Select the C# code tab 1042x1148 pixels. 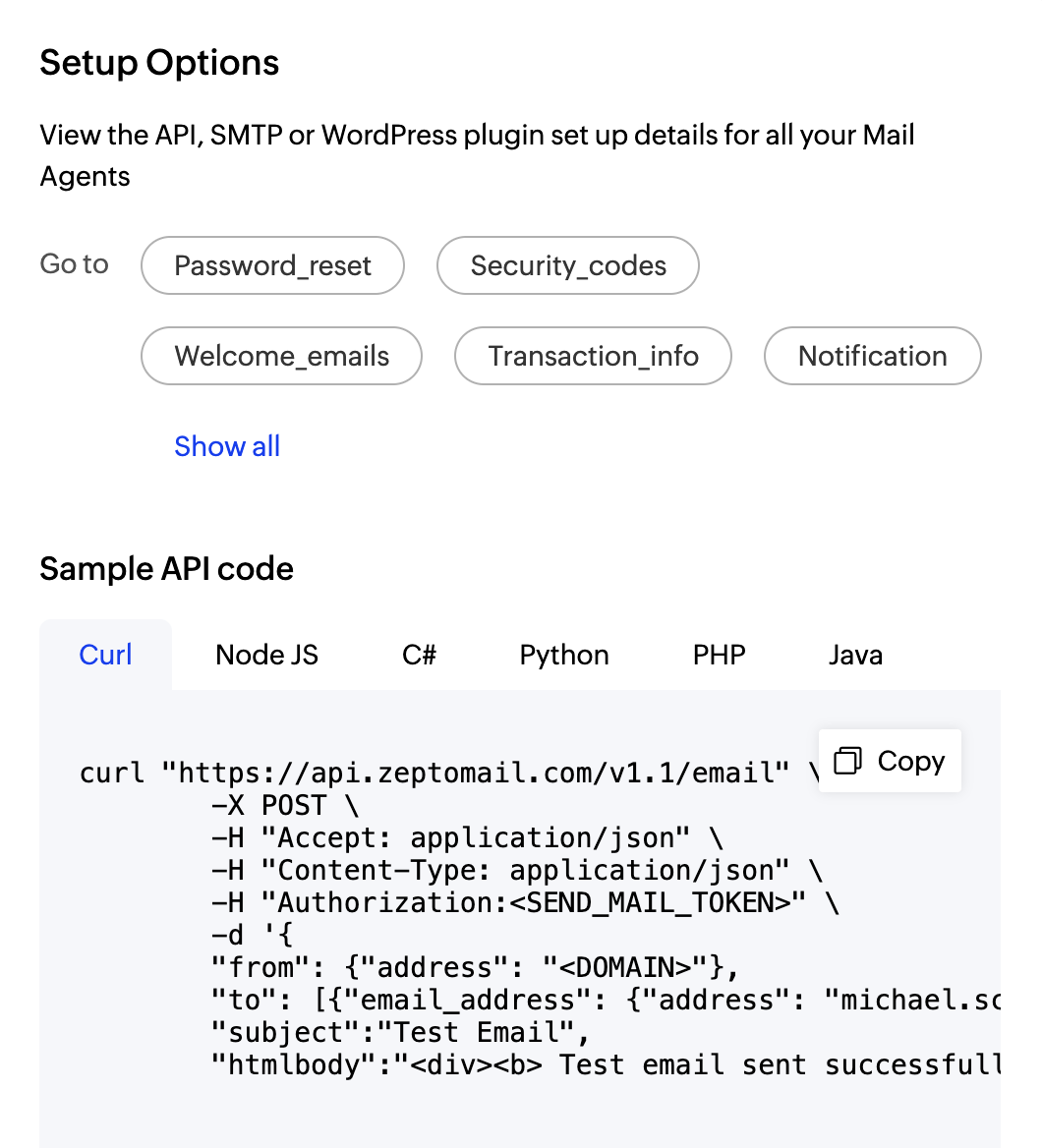[419, 656]
